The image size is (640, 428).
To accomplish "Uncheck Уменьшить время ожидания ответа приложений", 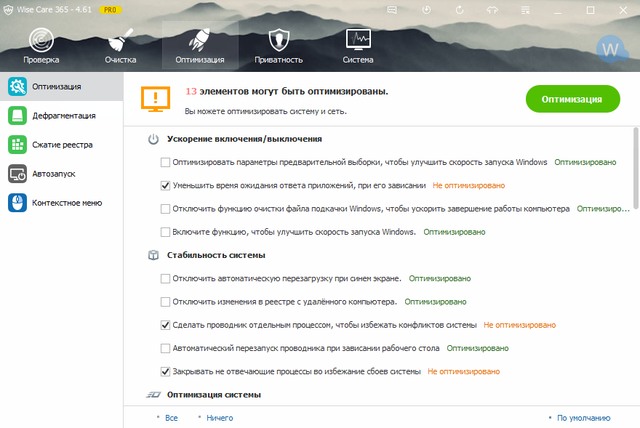I will (165, 186).
